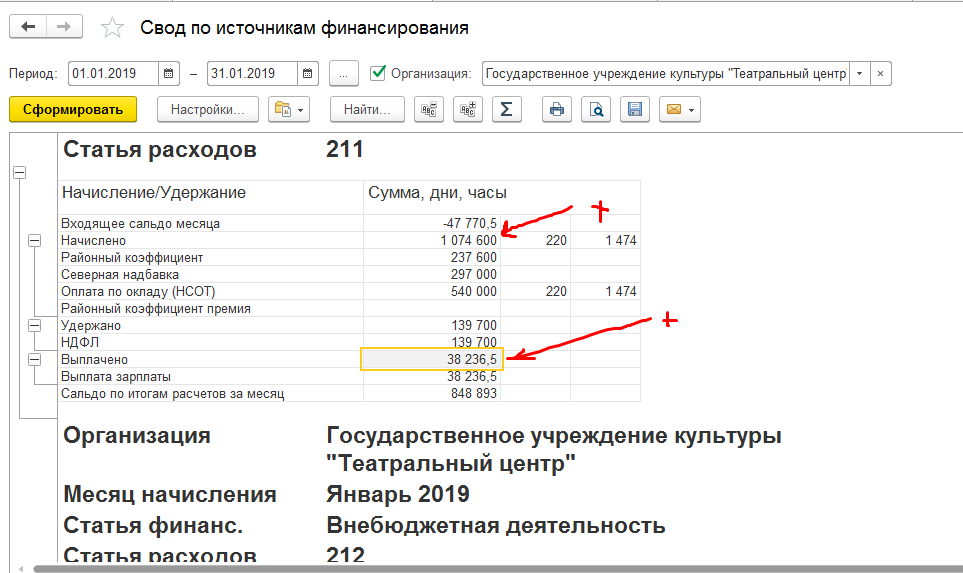This screenshot has width=963, height=573.
Task: Open the Настройки... settings button
Action: (x=208, y=110)
